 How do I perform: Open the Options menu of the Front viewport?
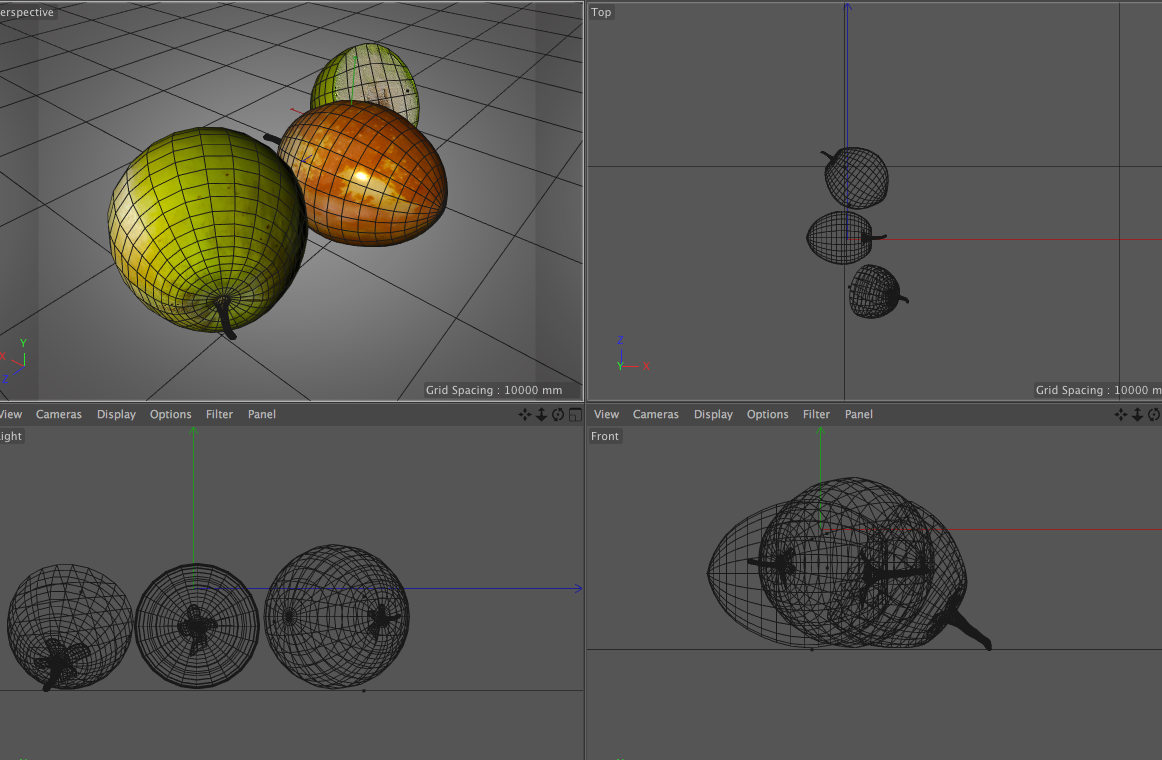tap(767, 414)
